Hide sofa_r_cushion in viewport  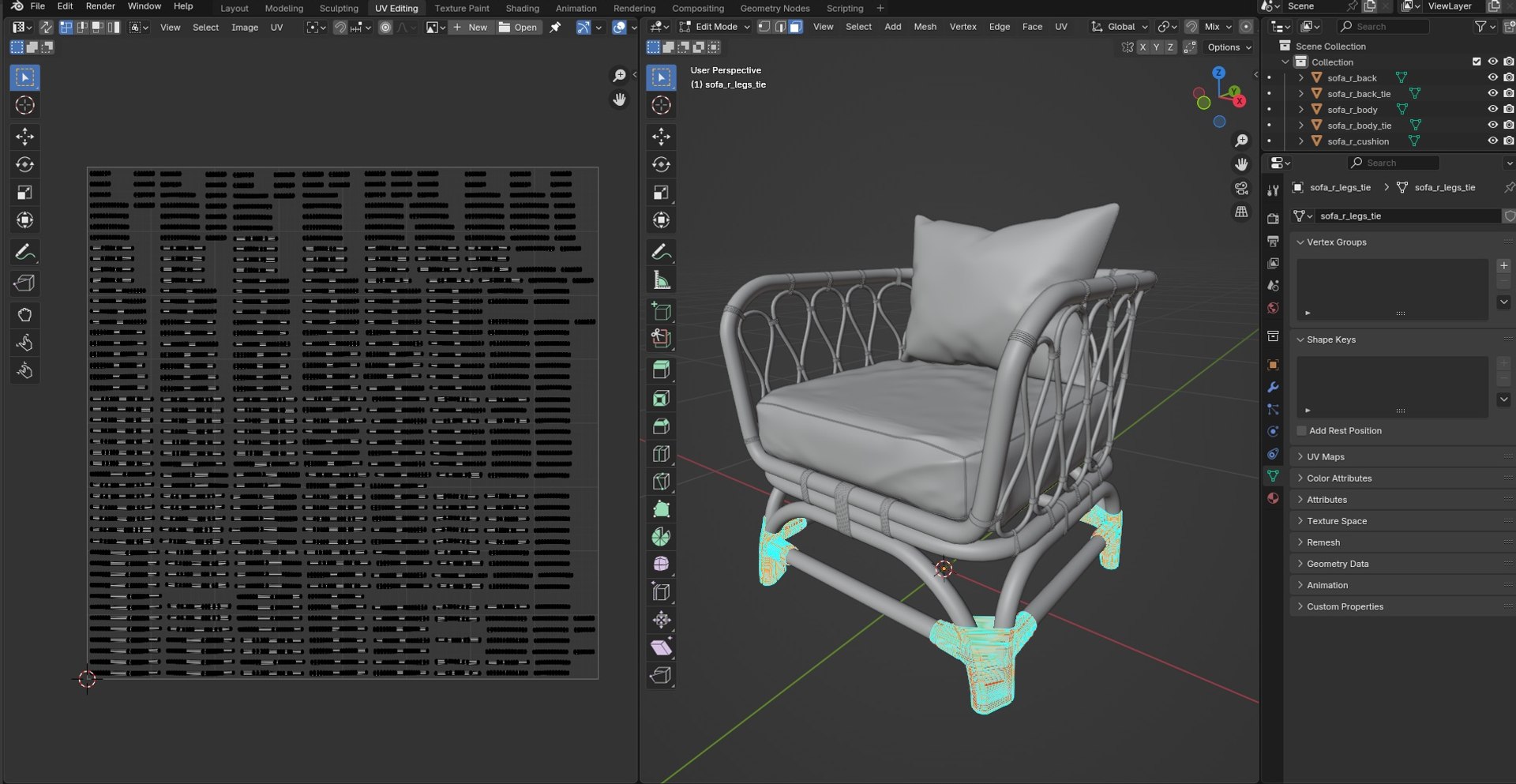click(x=1492, y=141)
